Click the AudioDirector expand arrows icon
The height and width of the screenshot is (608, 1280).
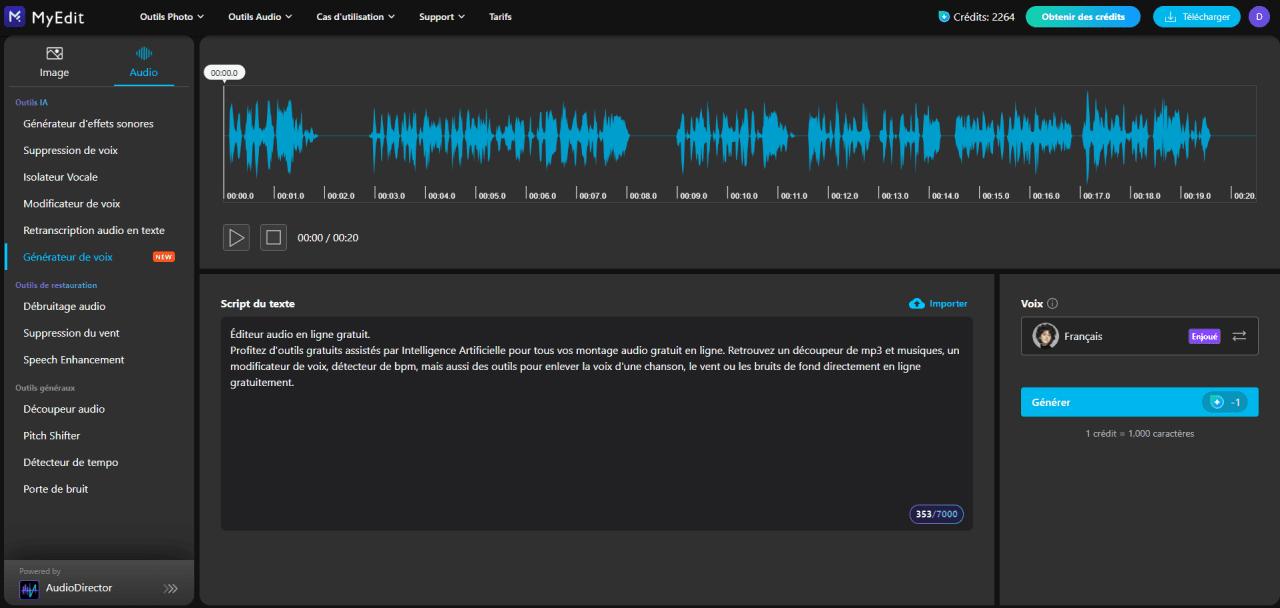click(170, 589)
